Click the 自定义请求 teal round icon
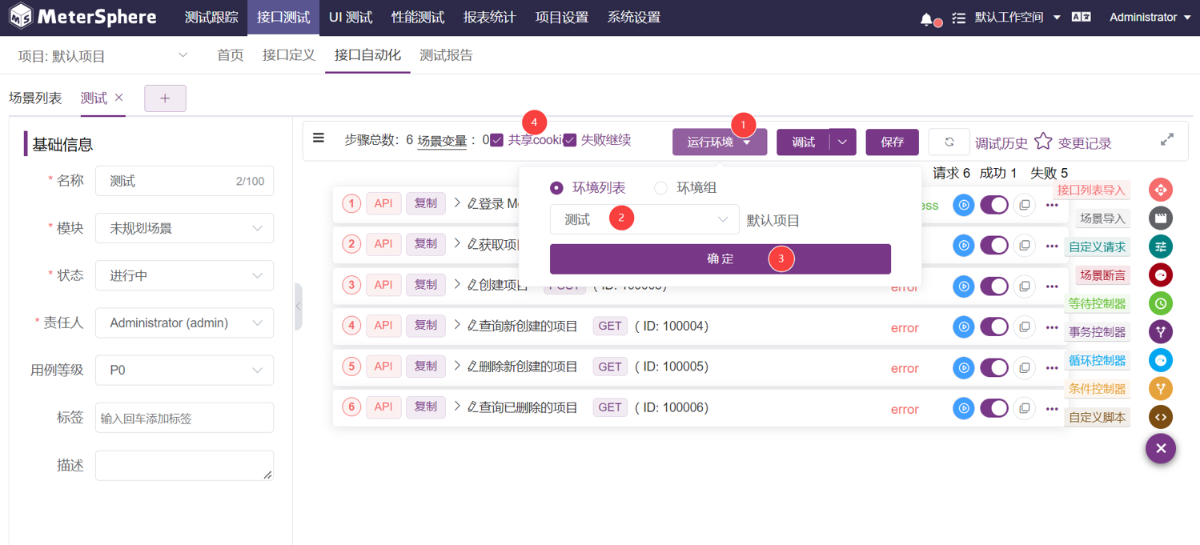Screen dimensions: 1200x545 (x=1160, y=246)
